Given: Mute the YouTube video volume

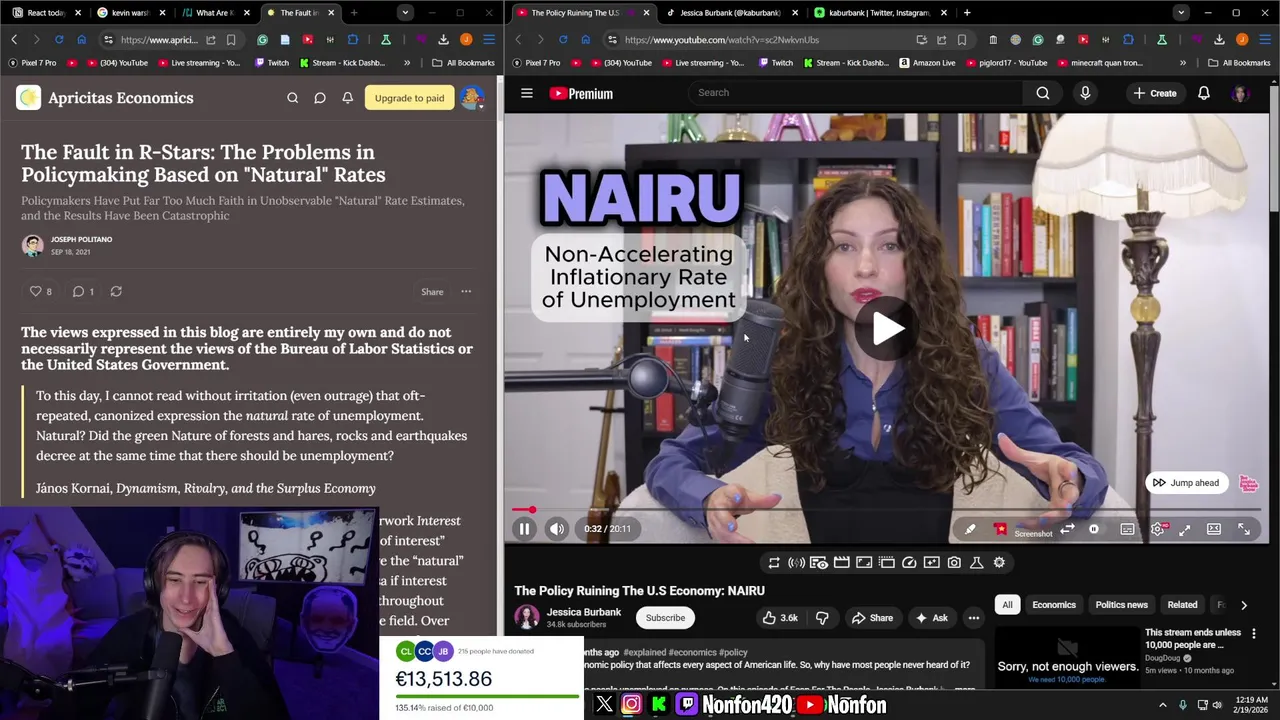Looking at the screenshot, I should (557, 529).
